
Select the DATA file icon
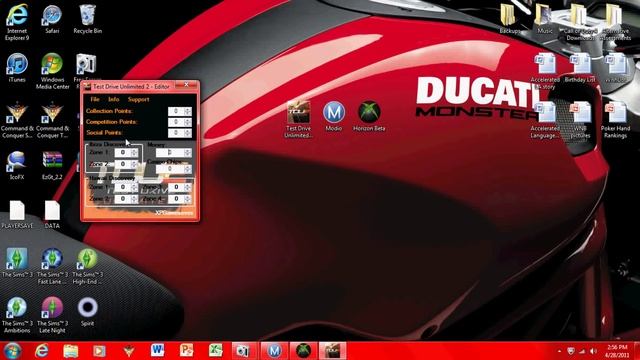pos(52,214)
